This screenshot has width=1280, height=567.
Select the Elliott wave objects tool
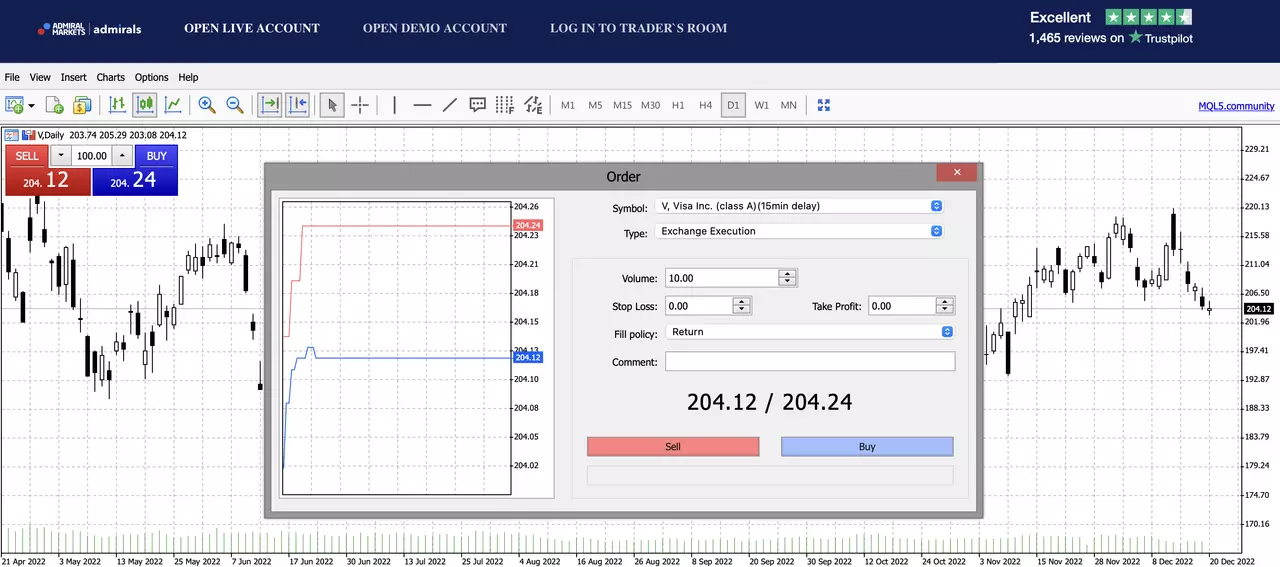click(533, 105)
